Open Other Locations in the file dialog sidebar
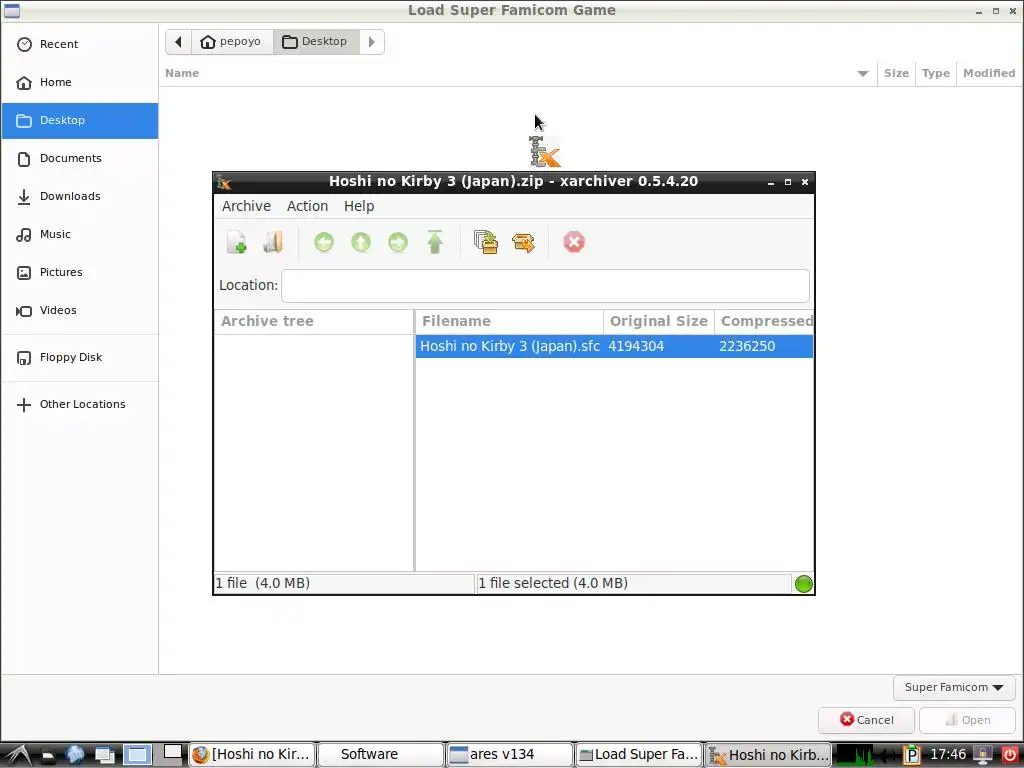 click(80, 404)
